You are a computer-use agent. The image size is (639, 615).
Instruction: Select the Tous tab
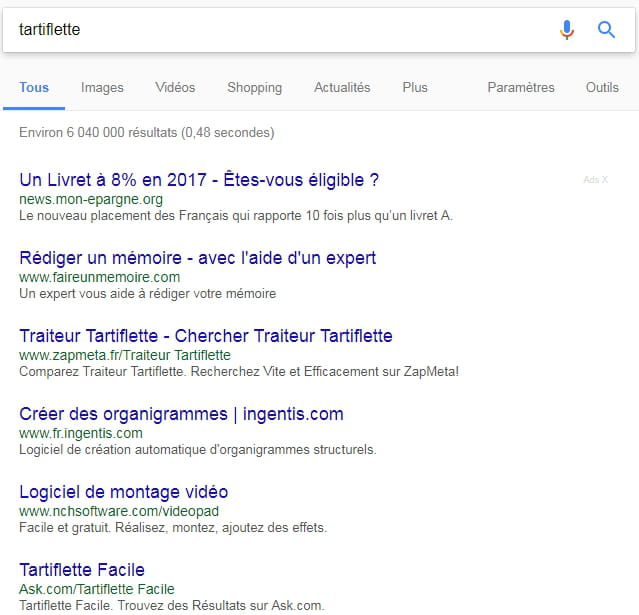[34, 88]
